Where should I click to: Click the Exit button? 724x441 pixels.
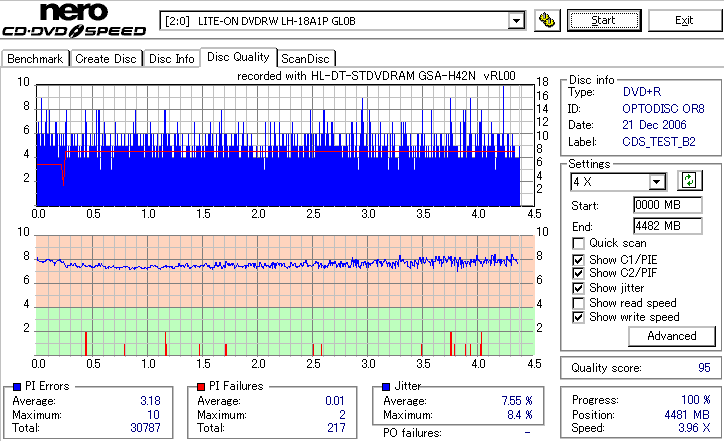[684, 20]
